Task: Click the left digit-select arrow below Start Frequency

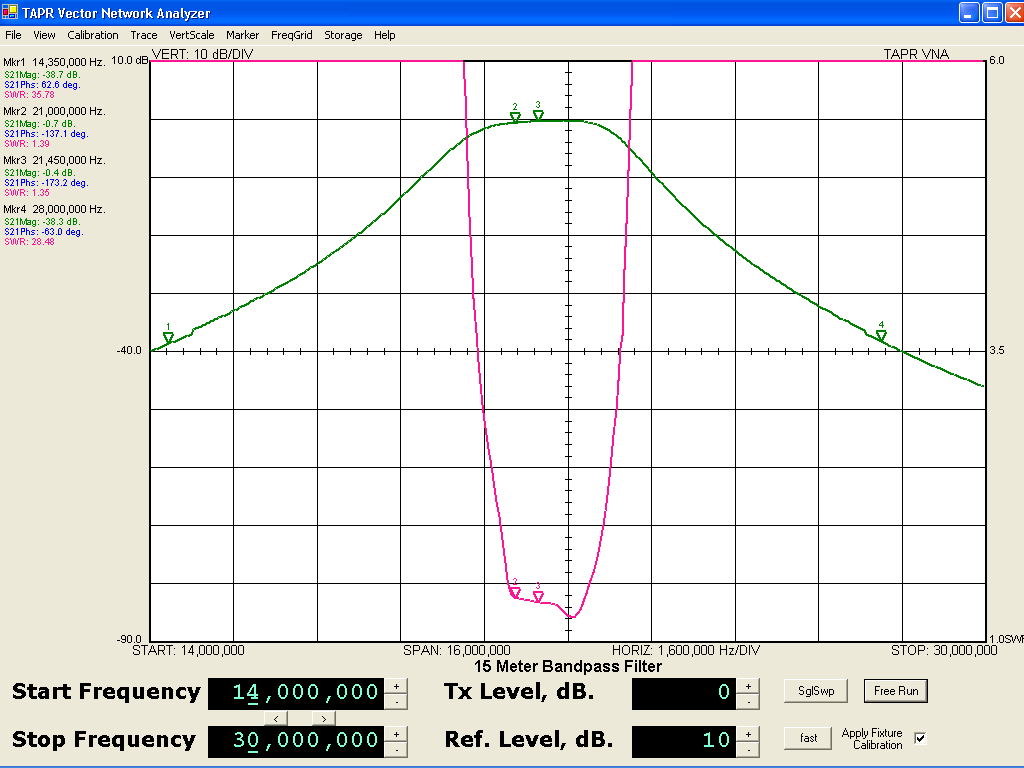Action: tap(276, 718)
